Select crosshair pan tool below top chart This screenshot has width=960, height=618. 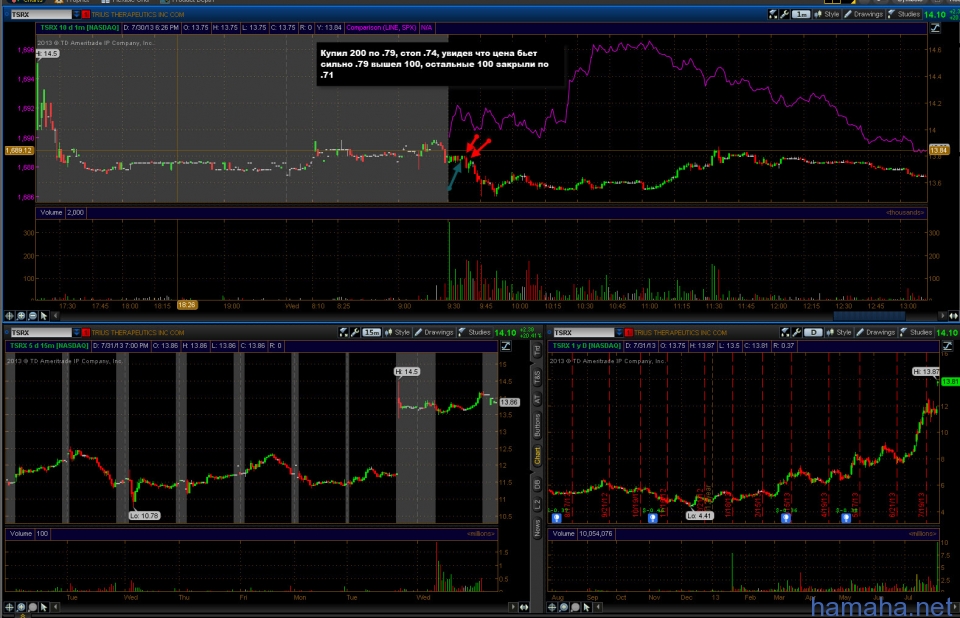pyautogui.click(x=9, y=316)
